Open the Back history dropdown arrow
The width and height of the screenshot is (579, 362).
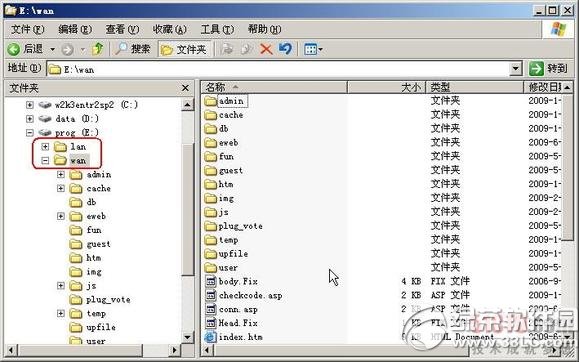[52, 49]
